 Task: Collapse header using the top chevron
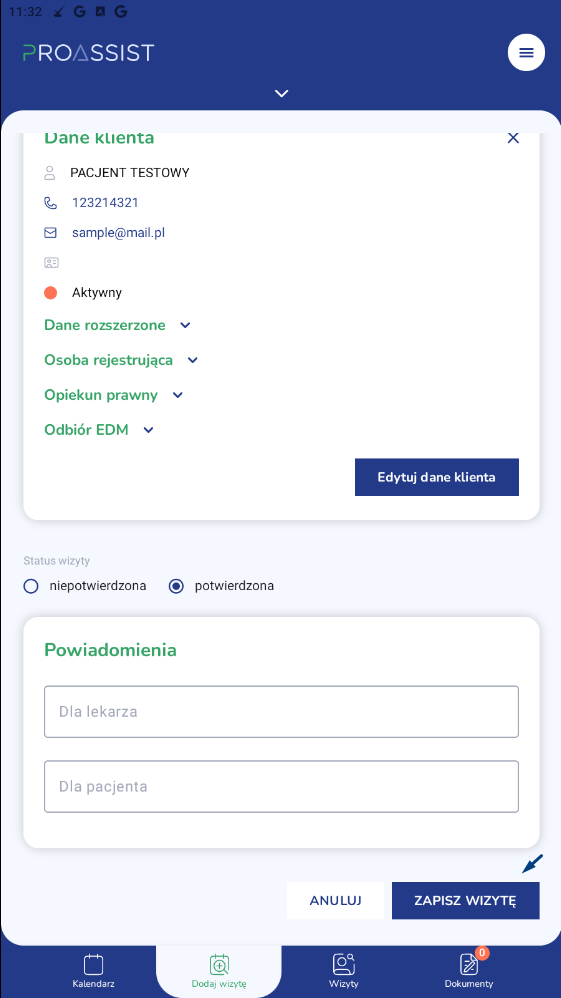281,94
